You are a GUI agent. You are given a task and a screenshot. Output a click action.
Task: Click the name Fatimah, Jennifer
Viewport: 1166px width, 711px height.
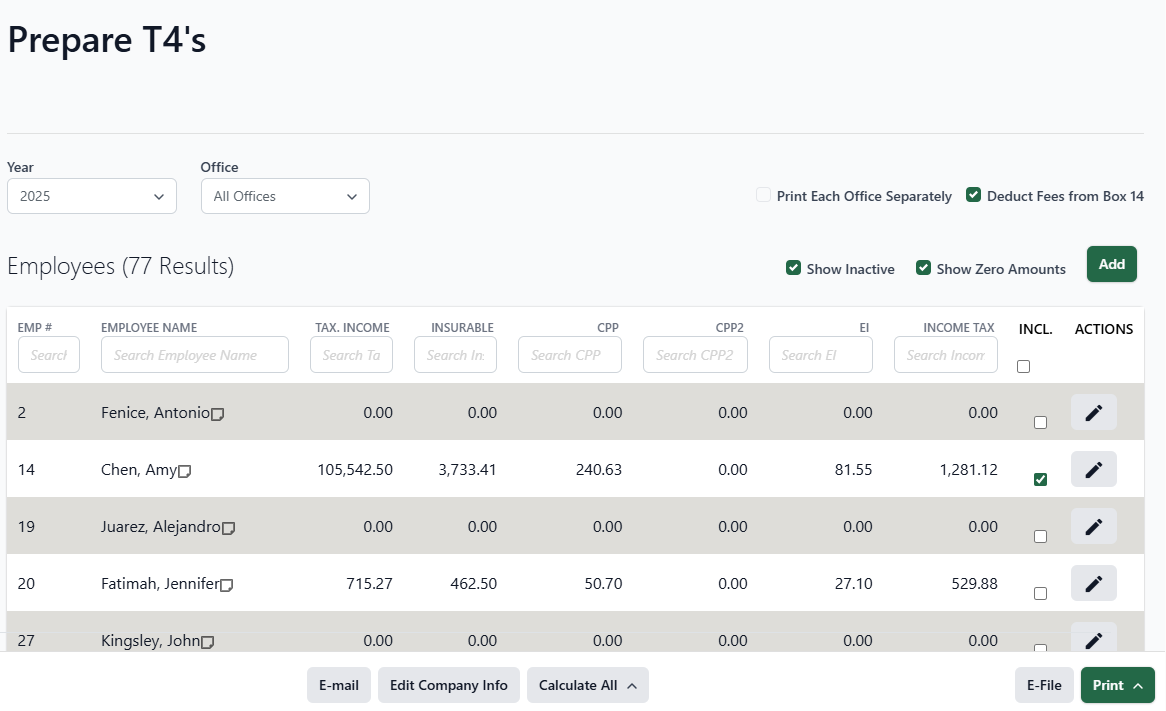160,584
